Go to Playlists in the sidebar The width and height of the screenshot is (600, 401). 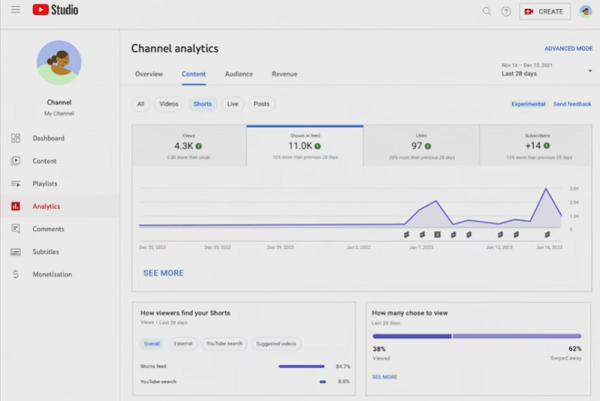[44, 184]
